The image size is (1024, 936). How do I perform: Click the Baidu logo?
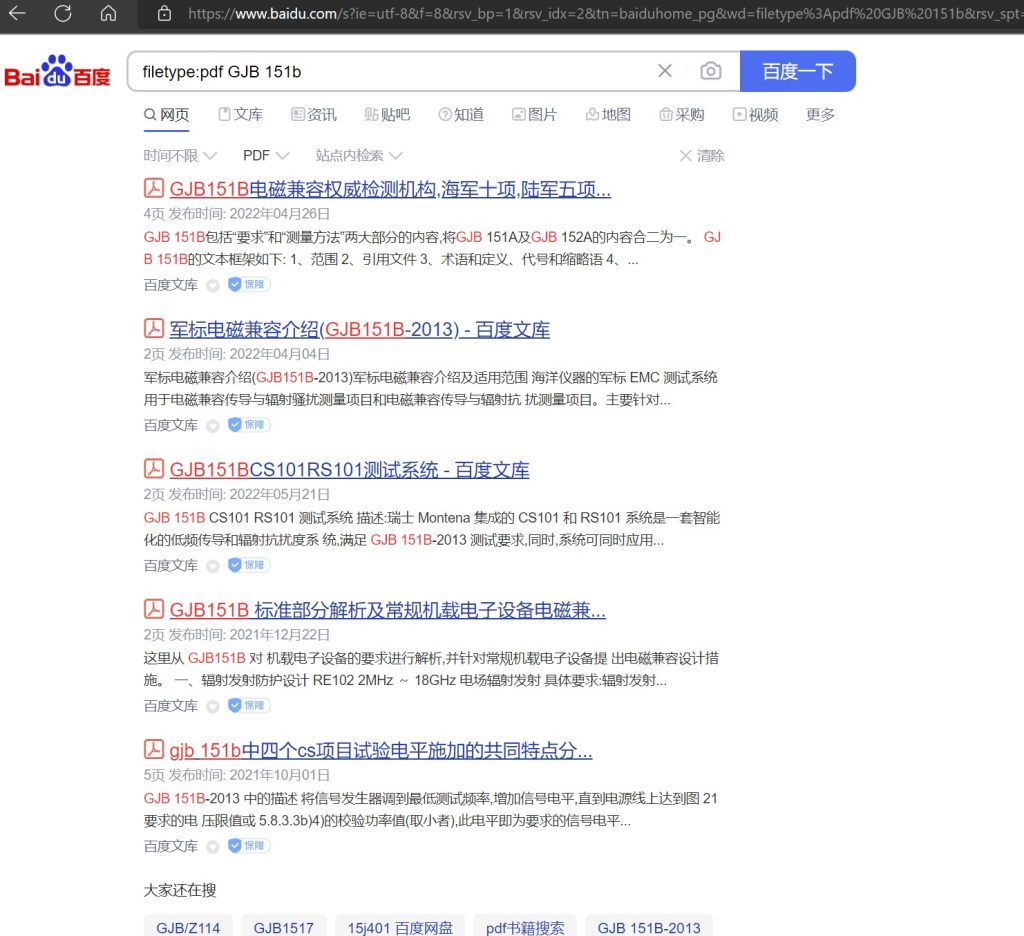pyautogui.click(x=57, y=71)
